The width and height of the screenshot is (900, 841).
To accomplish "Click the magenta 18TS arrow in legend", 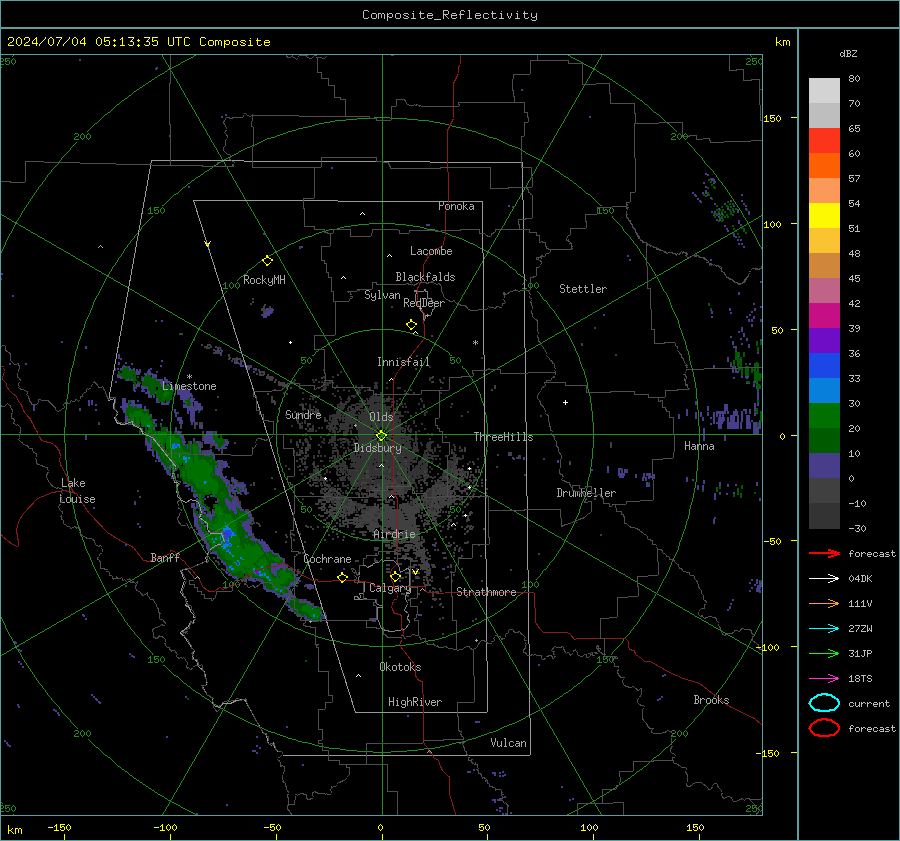I will click(x=824, y=679).
